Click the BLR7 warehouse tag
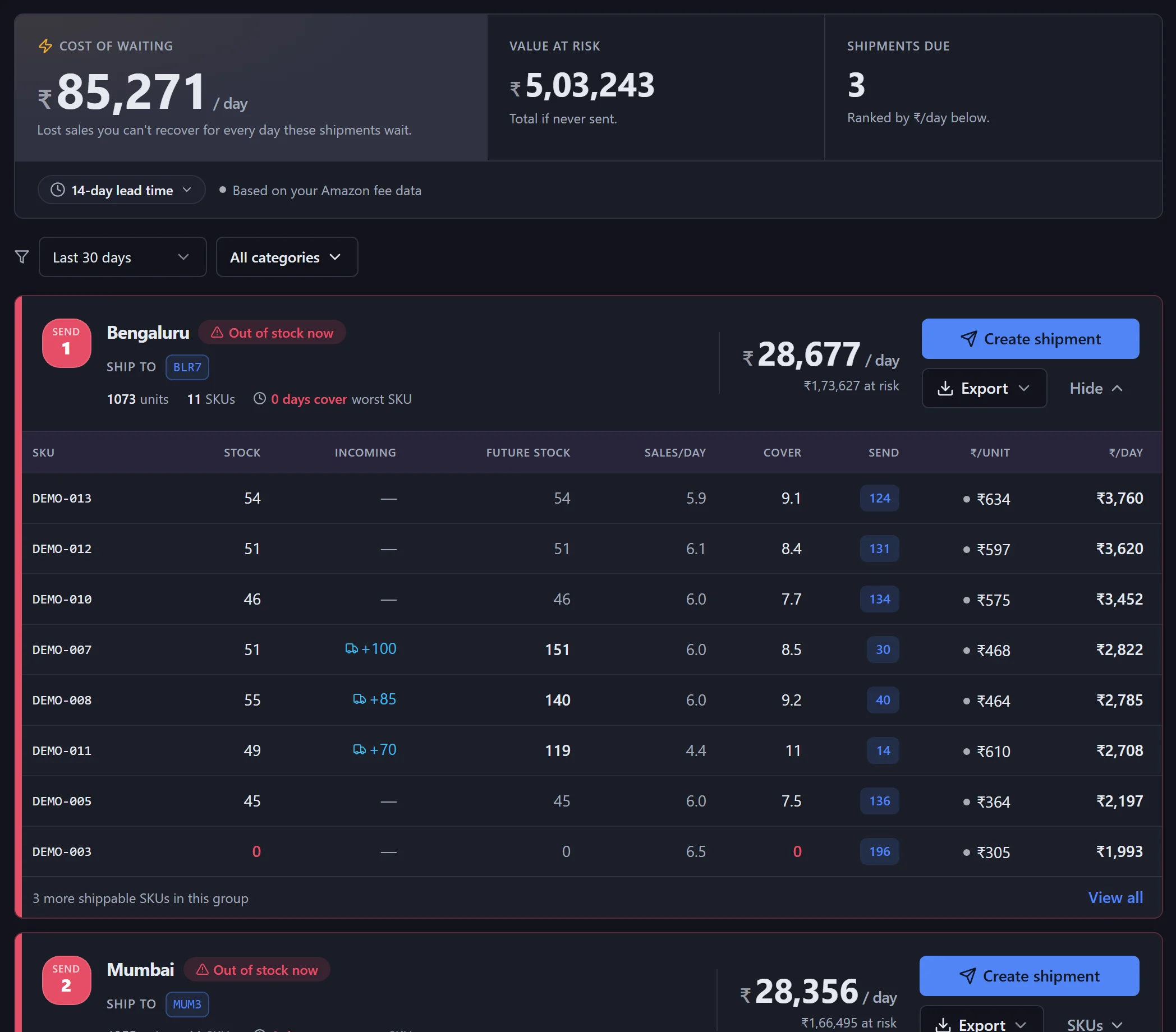1176x1032 pixels. 187,367
